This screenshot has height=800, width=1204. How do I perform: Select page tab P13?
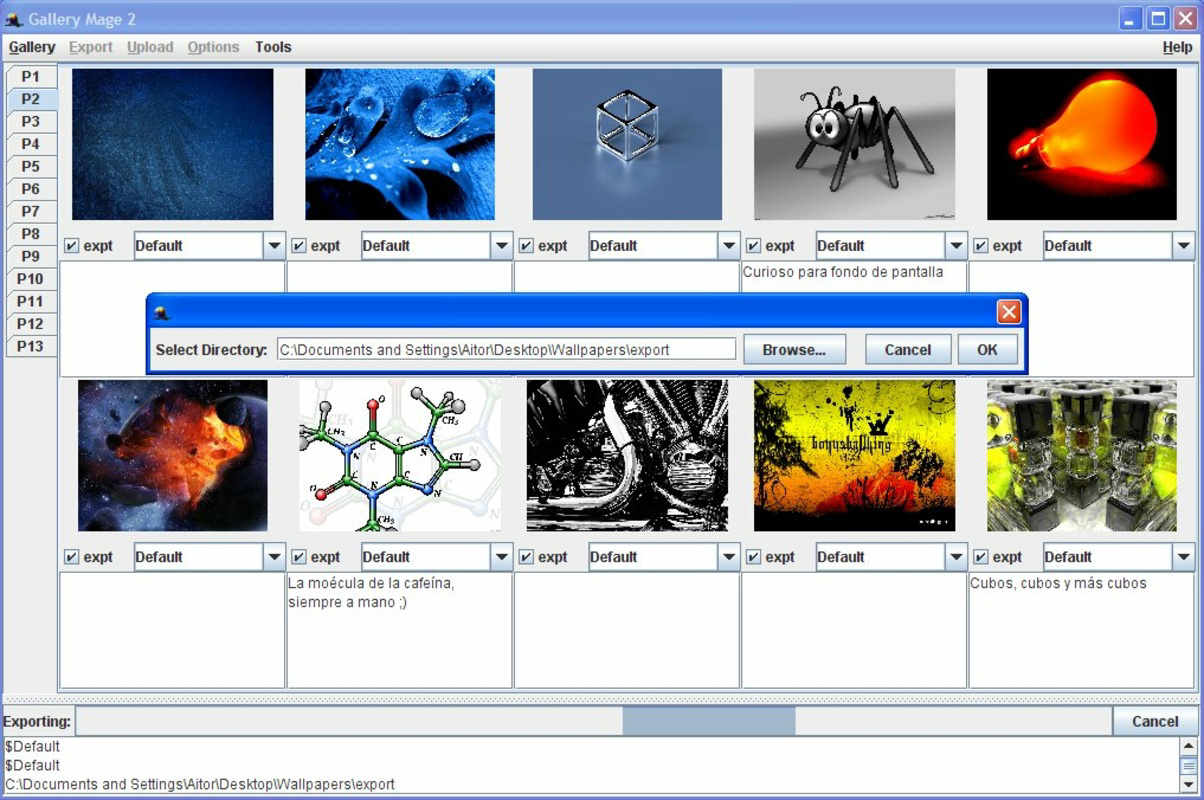31,346
